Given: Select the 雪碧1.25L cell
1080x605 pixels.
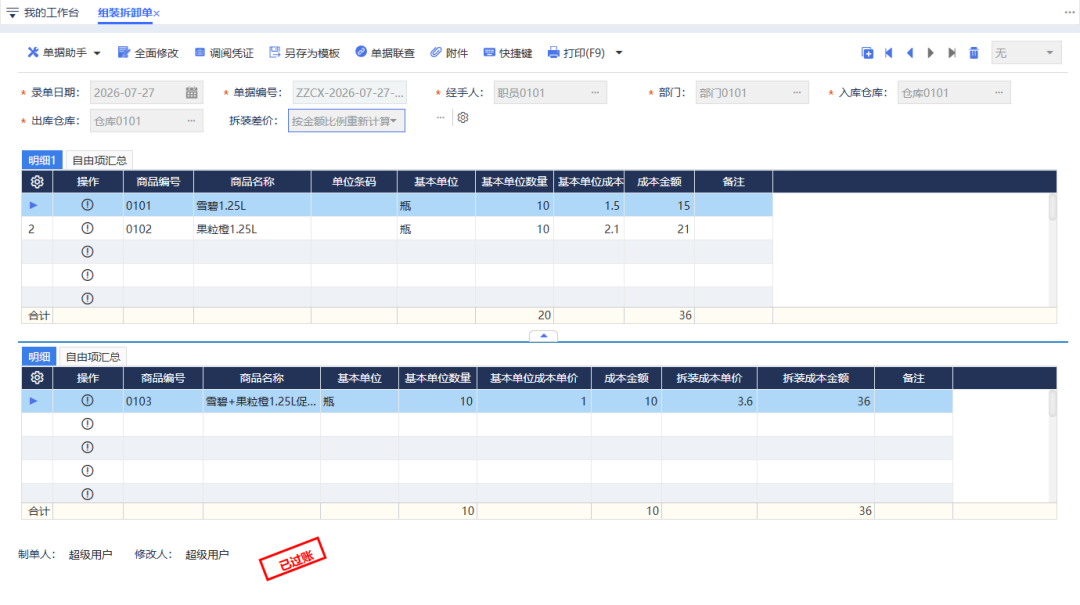Looking at the screenshot, I should (252, 205).
